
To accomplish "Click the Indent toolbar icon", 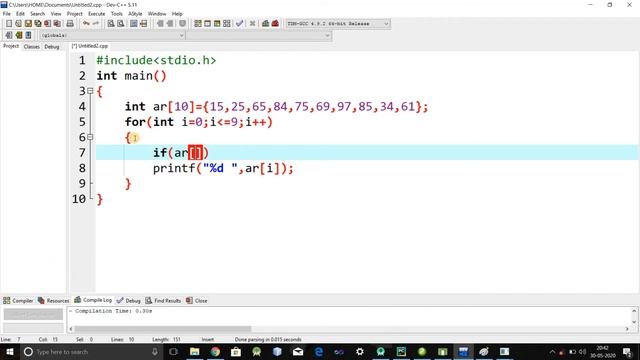I will [160, 24].
